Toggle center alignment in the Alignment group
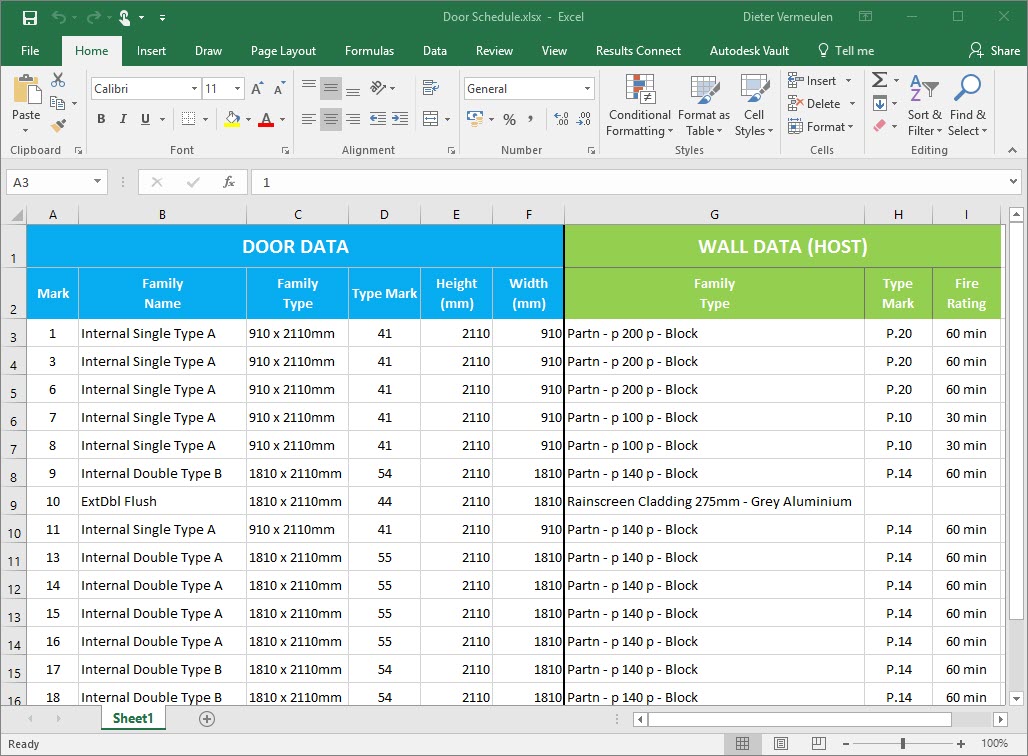Image resolution: width=1028 pixels, height=756 pixels. [x=330, y=120]
